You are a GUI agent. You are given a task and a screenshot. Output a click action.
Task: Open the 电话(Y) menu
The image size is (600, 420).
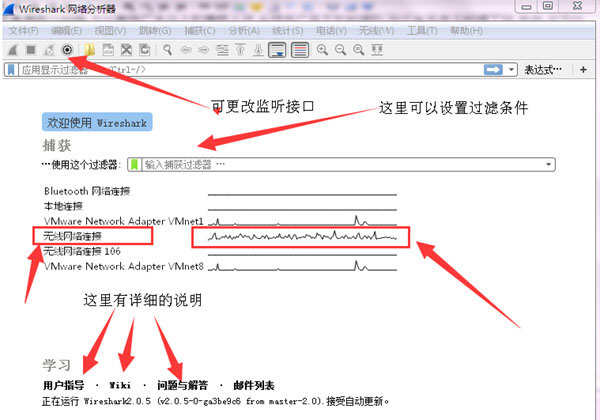tap(331, 31)
